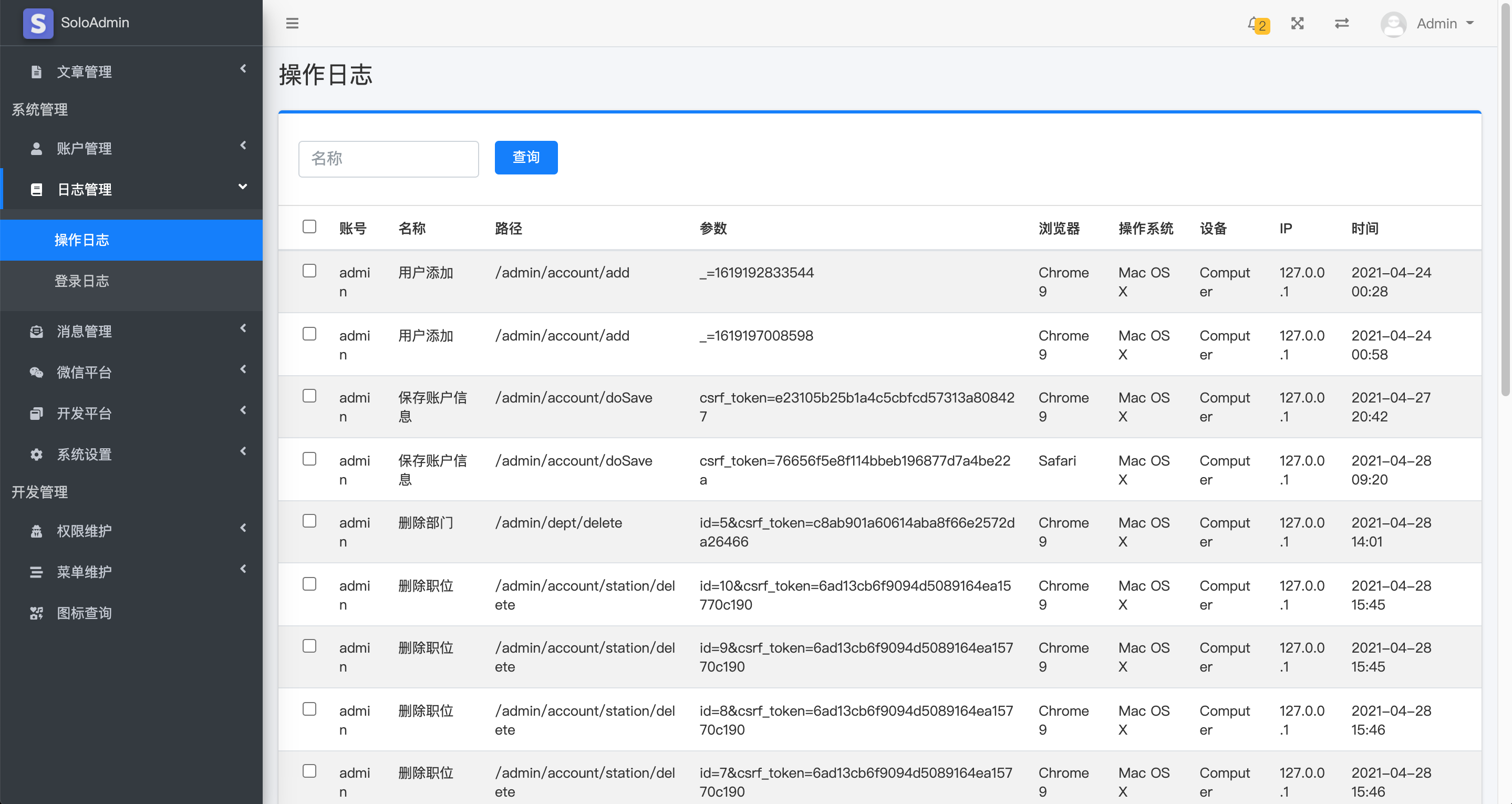Click the IP column header
Screen dimensions: 1512x804
[x=1286, y=228]
